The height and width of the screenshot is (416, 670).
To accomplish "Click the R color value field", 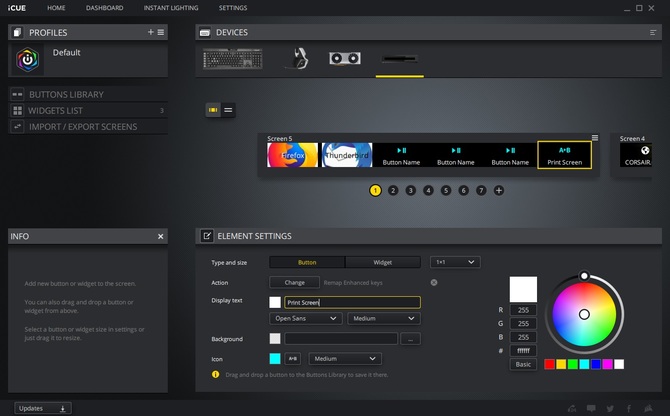I will coord(523,310).
